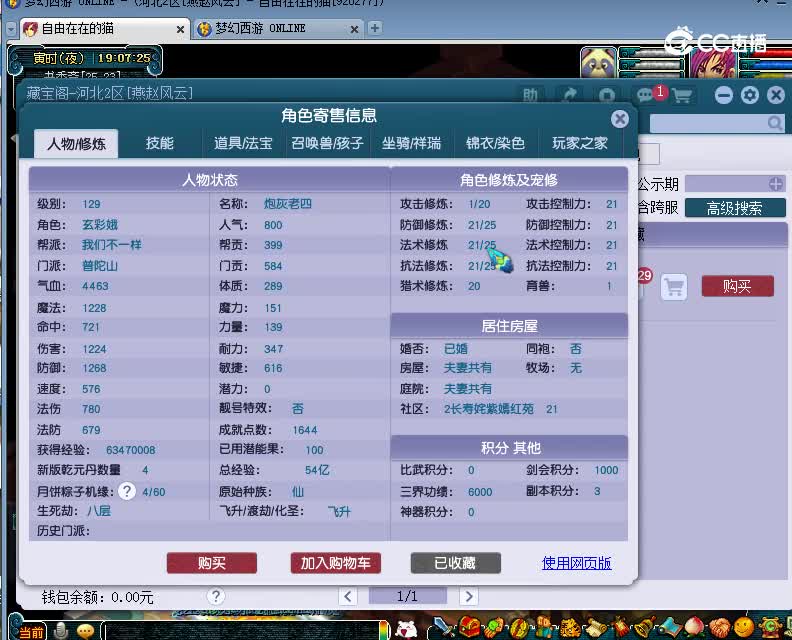Click 加入购物车 button
The height and width of the screenshot is (640, 792).
[x=335, y=563]
